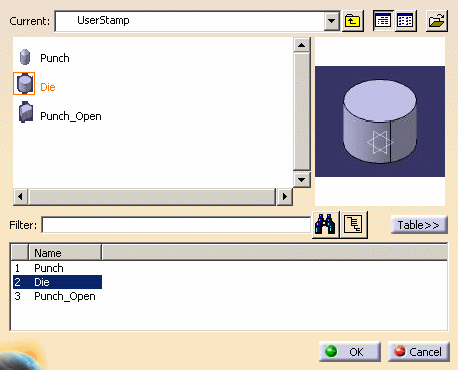Select row 1 Punch in the table
The height and width of the screenshot is (370, 458).
click(x=57, y=268)
